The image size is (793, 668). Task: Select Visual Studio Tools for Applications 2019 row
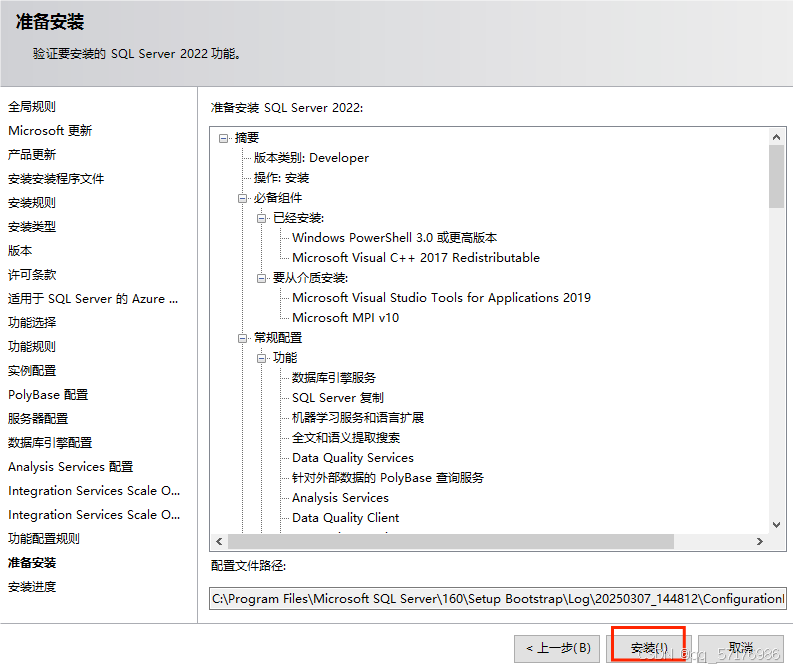tap(441, 298)
